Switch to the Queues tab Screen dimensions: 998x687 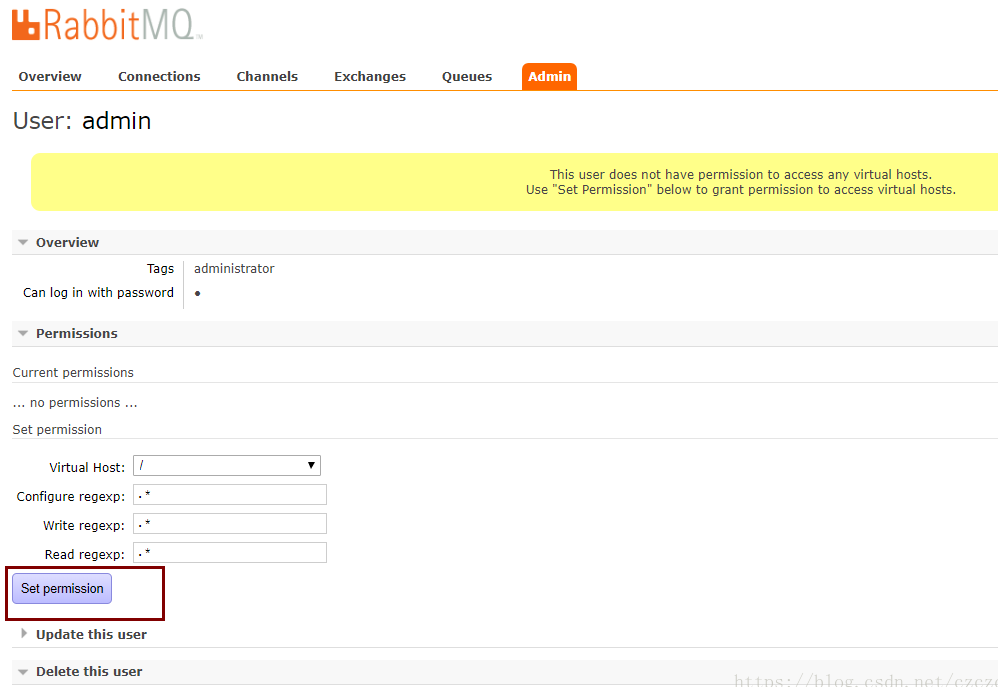coord(467,76)
